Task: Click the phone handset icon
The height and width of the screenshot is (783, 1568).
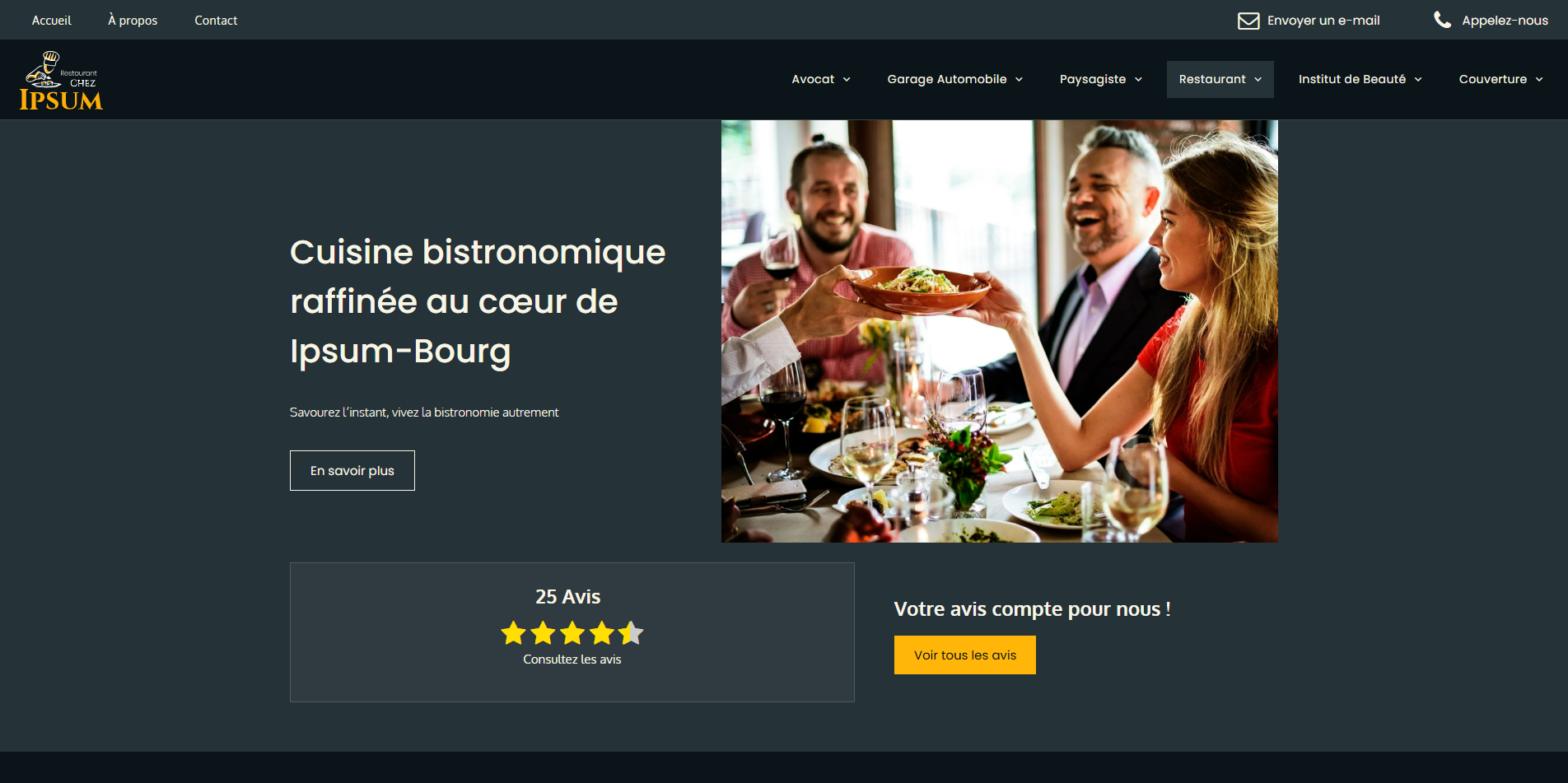Action: pyautogui.click(x=1442, y=20)
